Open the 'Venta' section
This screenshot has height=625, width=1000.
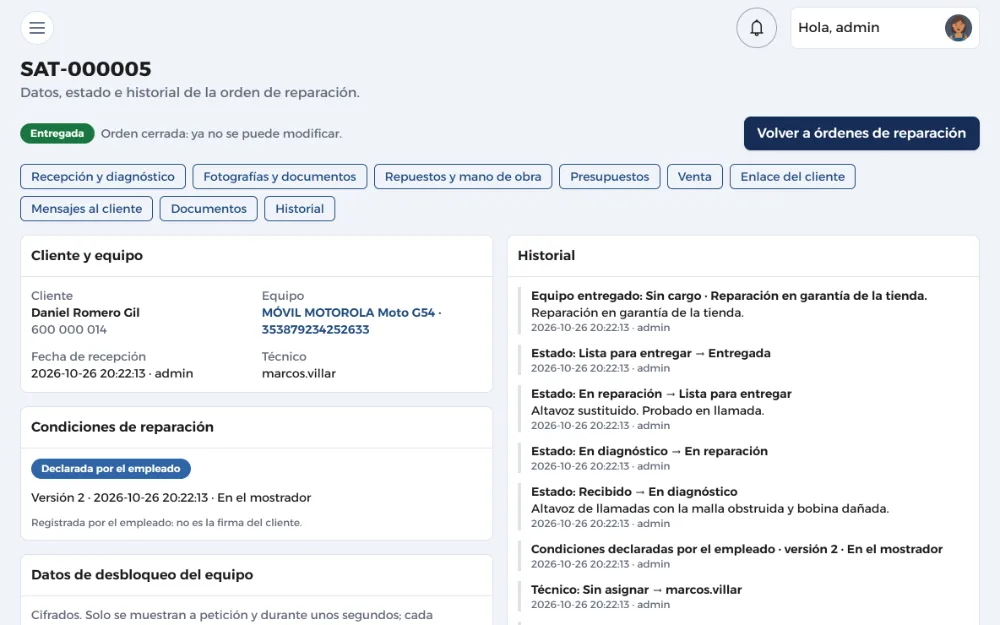(695, 177)
